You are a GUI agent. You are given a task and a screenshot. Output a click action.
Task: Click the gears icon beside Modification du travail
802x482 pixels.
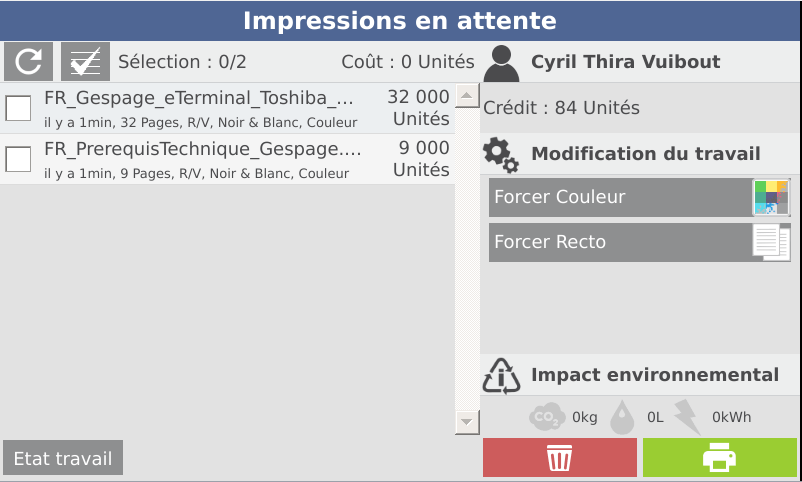501,155
